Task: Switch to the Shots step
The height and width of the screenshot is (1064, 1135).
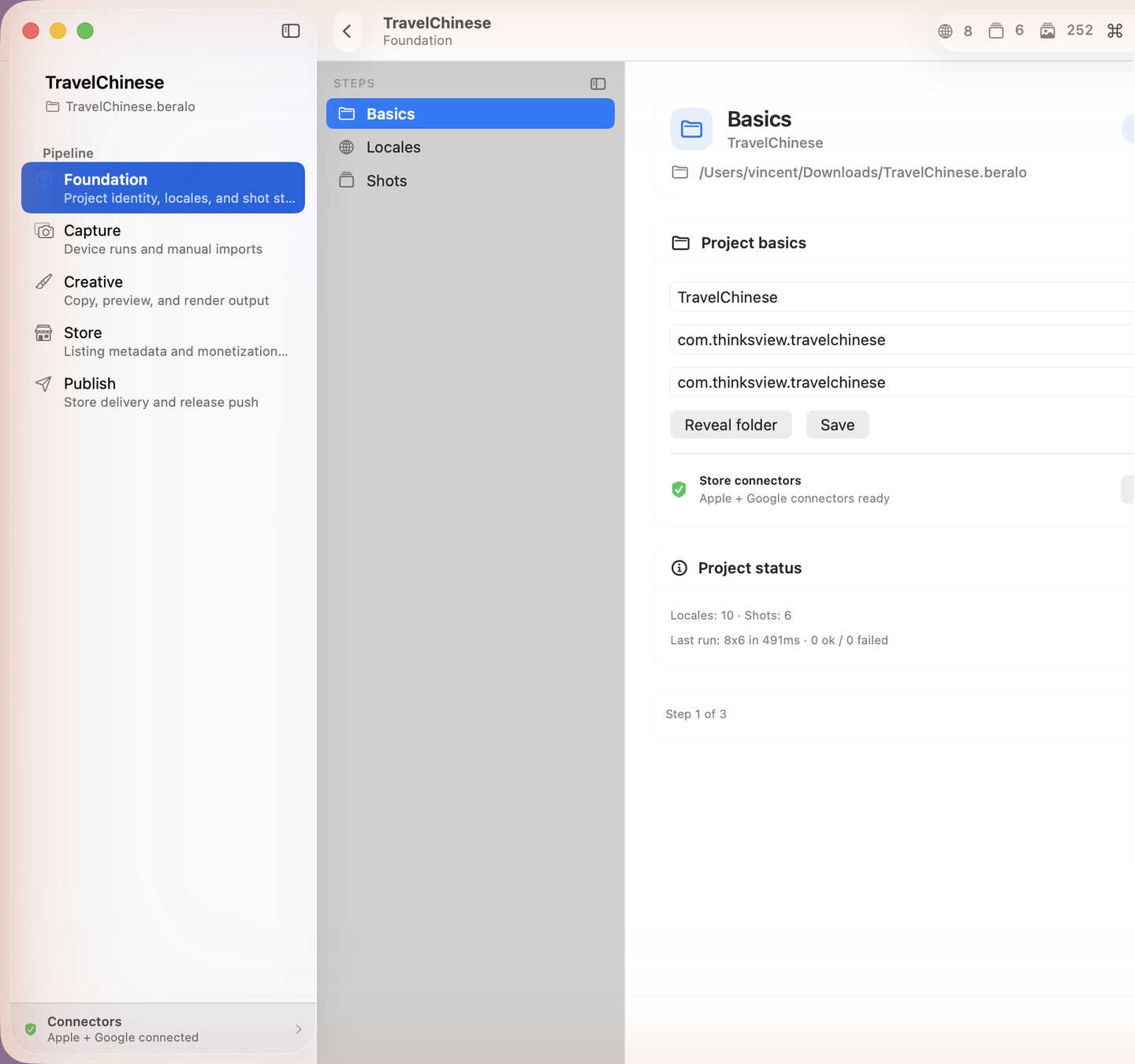Action: tap(471, 180)
